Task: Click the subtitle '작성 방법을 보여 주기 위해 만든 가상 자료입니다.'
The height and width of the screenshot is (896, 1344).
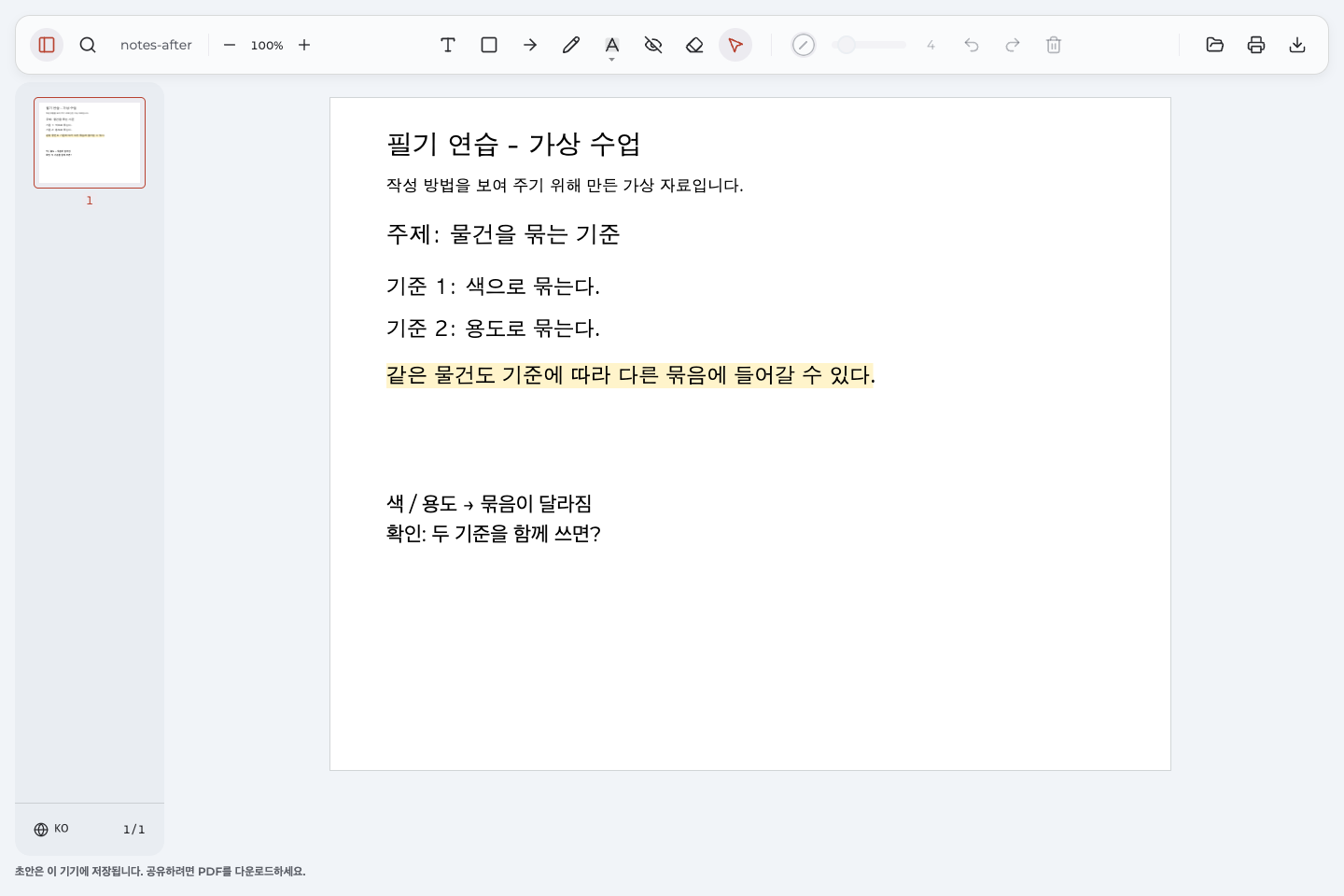Action: pos(565,186)
